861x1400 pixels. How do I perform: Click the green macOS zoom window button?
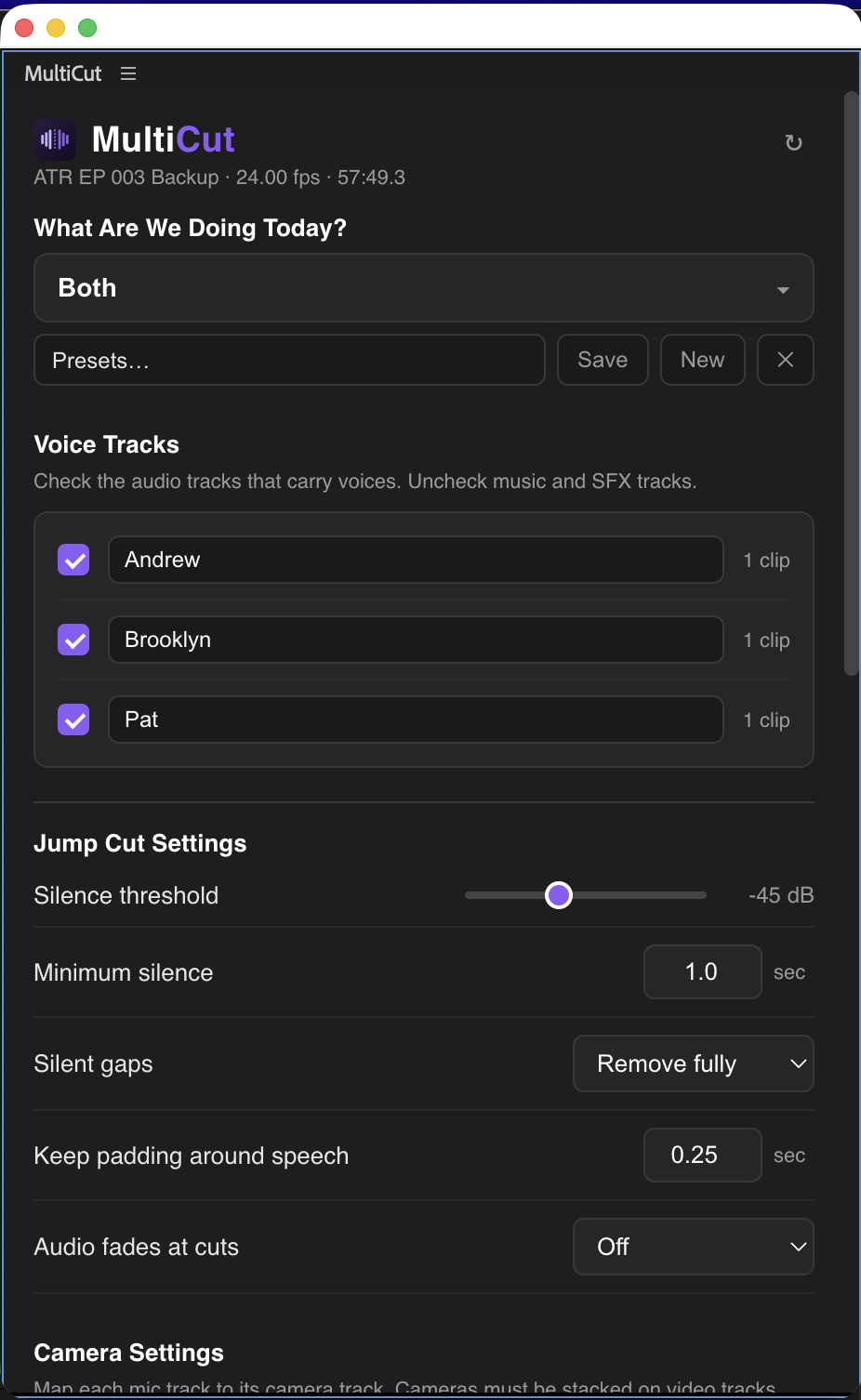click(x=87, y=28)
